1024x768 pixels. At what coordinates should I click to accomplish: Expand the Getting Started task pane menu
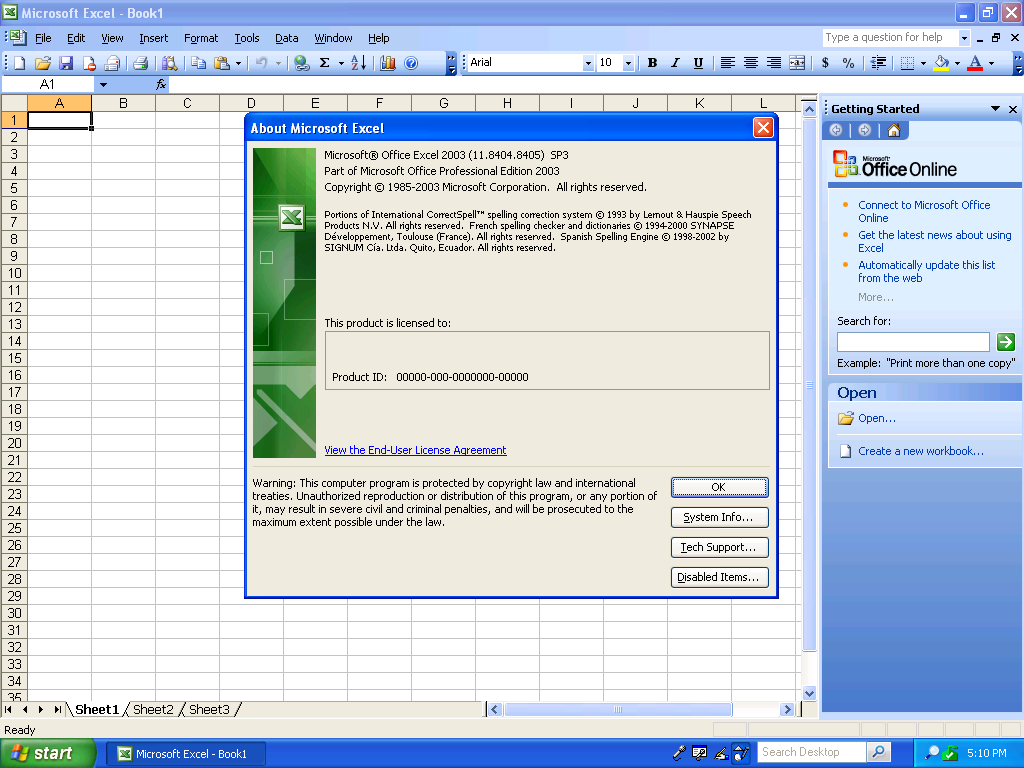pyautogui.click(x=995, y=109)
